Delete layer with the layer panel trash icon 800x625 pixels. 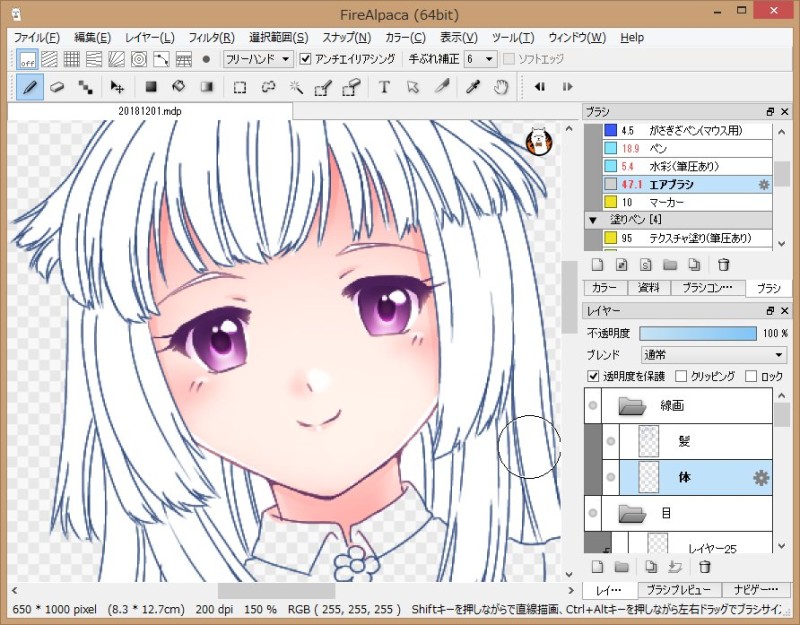point(704,567)
